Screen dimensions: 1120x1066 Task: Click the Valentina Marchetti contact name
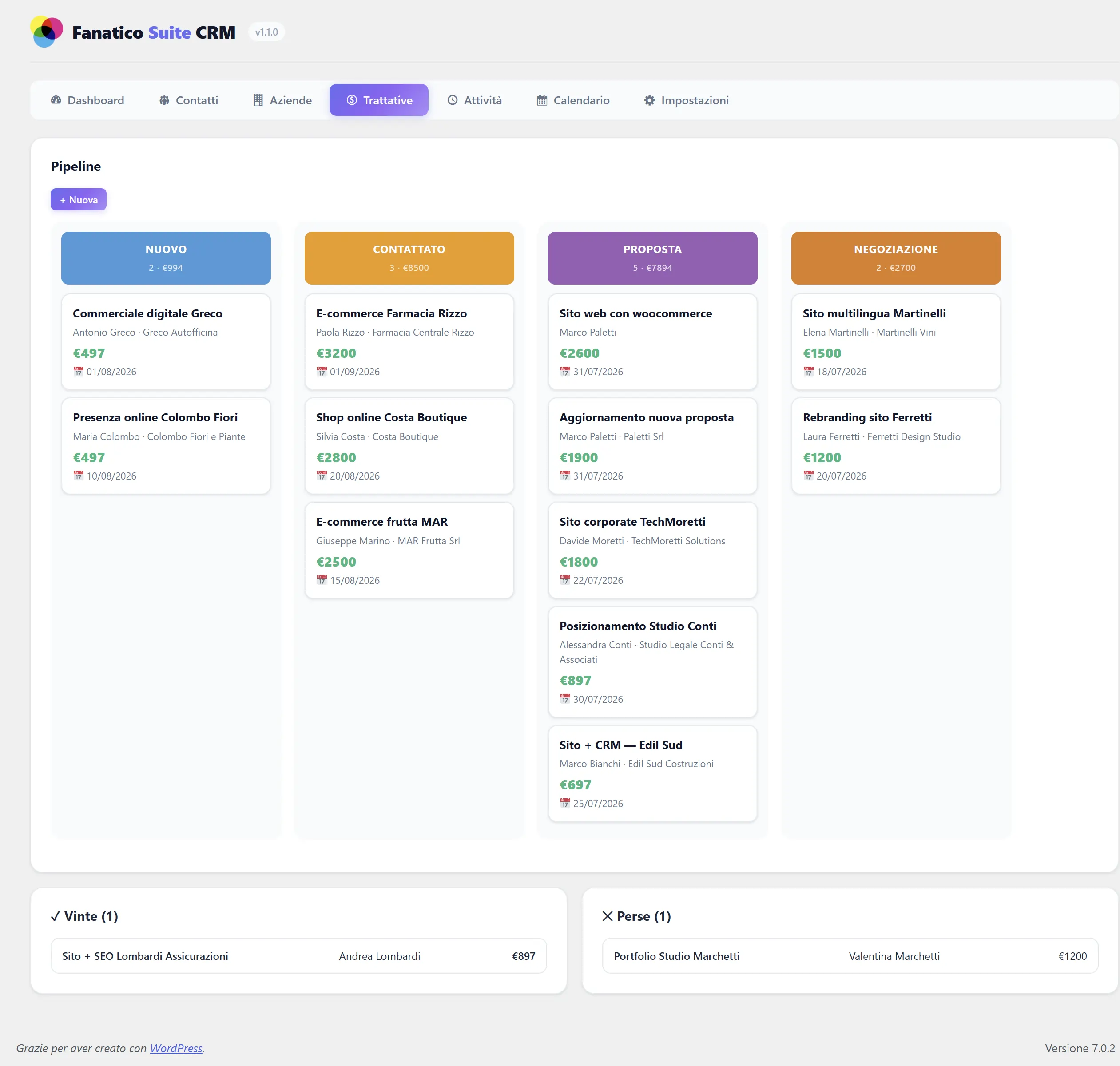tap(894, 956)
